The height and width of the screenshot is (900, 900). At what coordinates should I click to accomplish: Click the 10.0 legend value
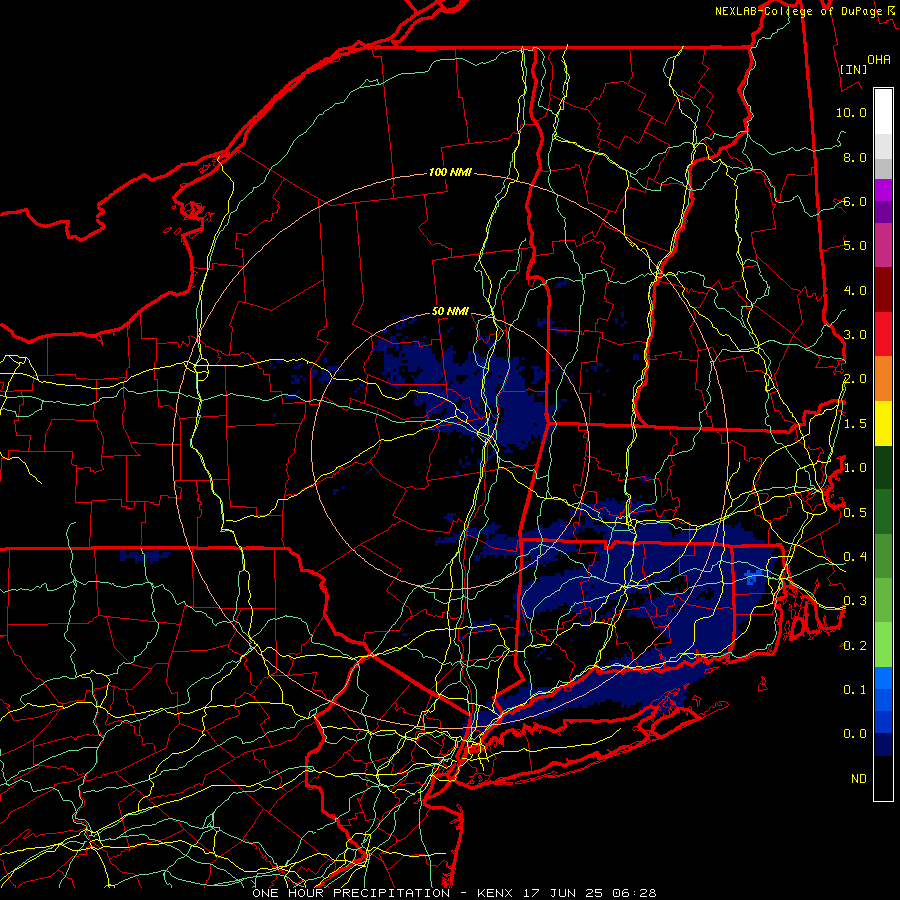851,112
